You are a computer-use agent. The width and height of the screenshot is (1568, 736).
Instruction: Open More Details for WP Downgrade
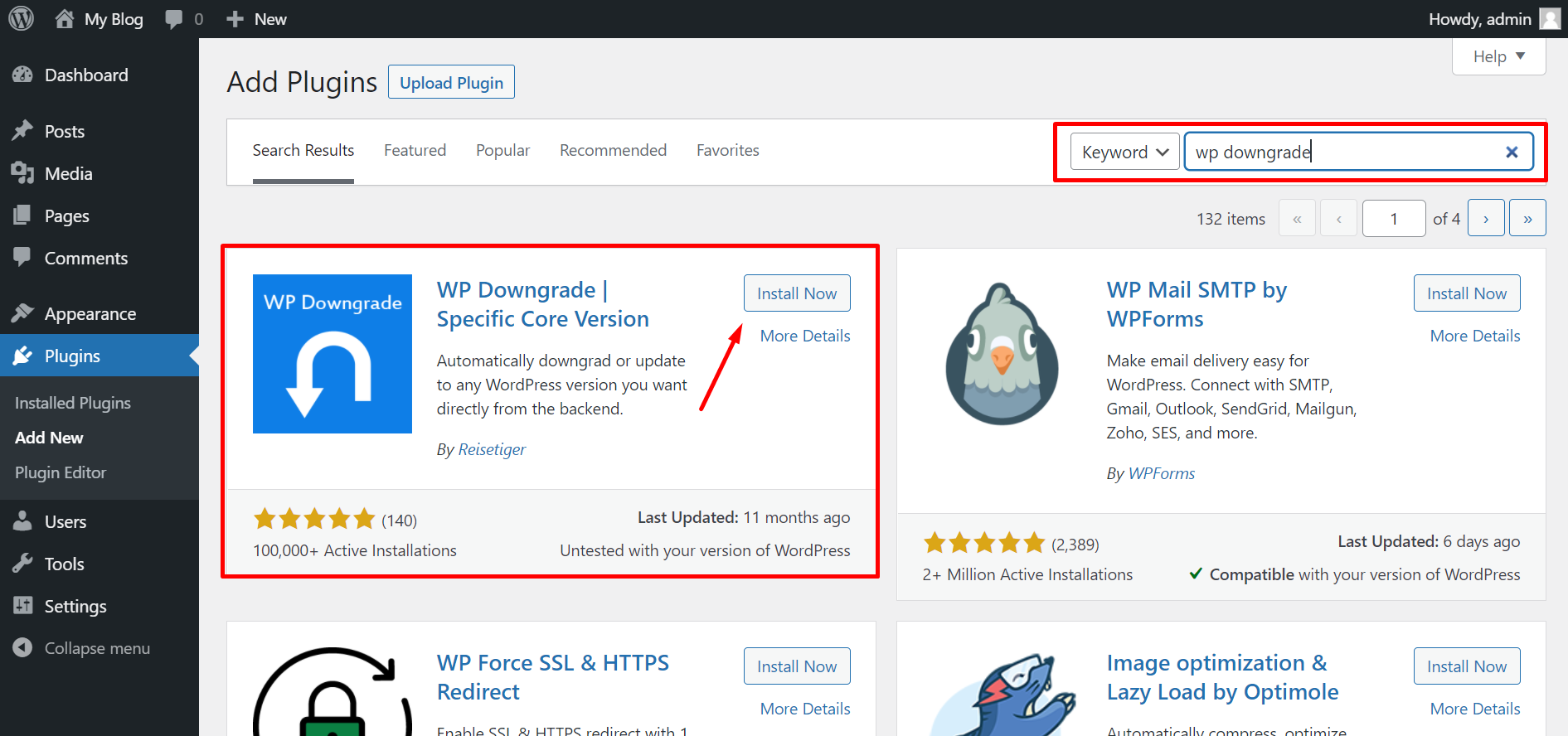[x=805, y=336]
